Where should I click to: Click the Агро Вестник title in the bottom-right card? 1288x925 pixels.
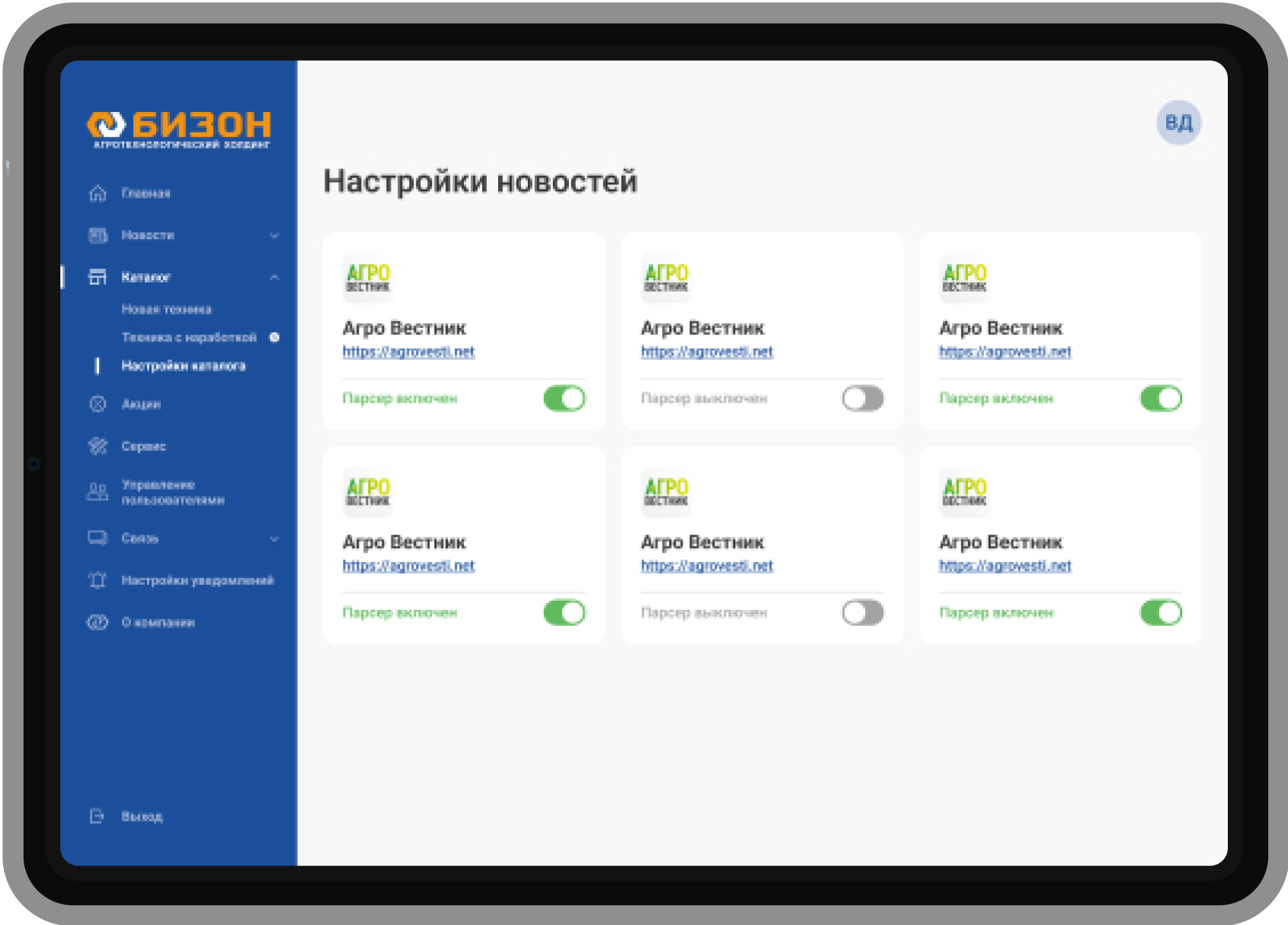click(x=1001, y=542)
